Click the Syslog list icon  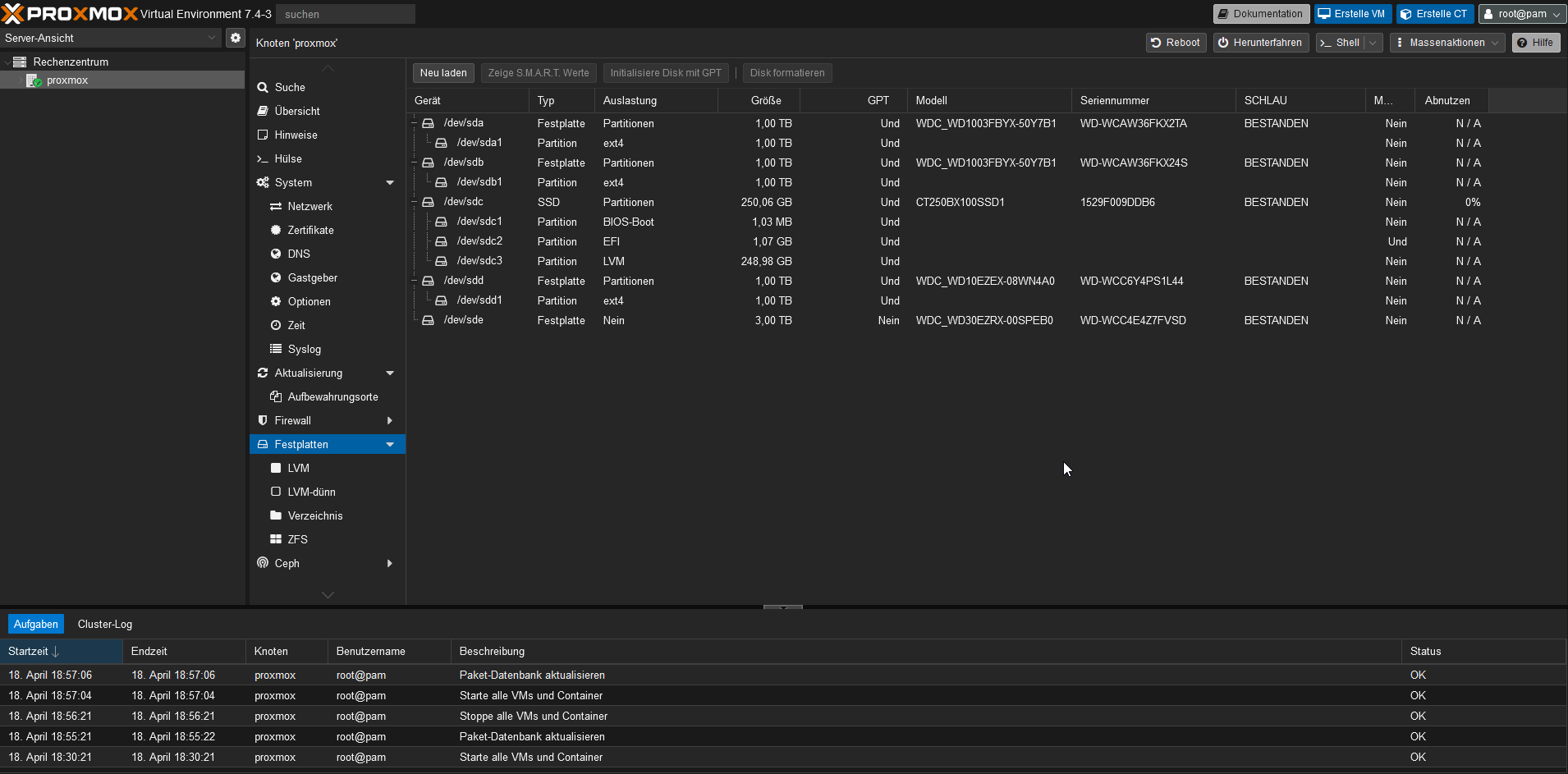tap(276, 349)
